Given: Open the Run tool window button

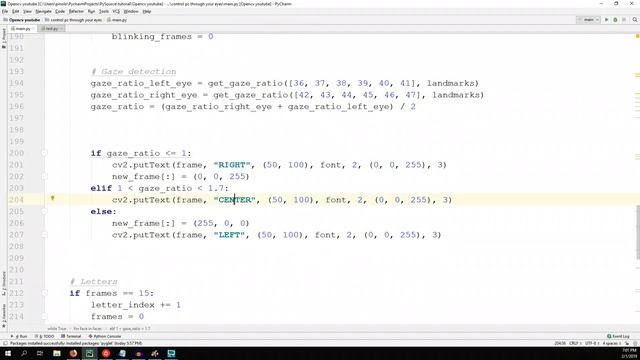Looking at the screenshot, I should point(19,336).
